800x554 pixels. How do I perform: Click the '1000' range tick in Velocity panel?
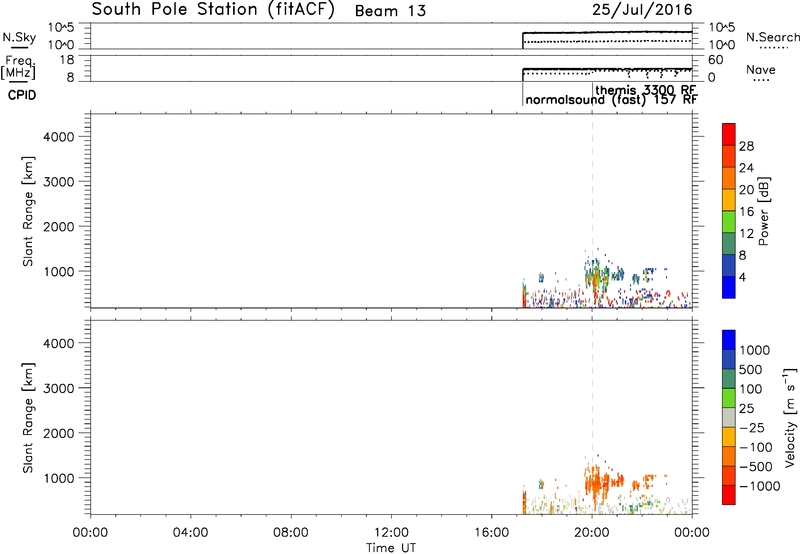(x=58, y=478)
